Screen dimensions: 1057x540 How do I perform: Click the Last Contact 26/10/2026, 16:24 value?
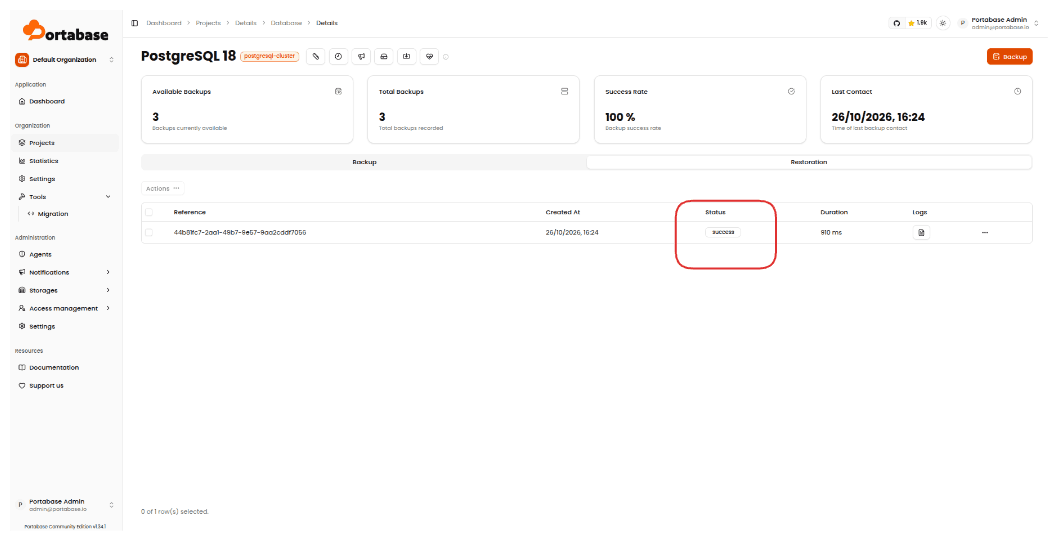(x=878, y=117)
